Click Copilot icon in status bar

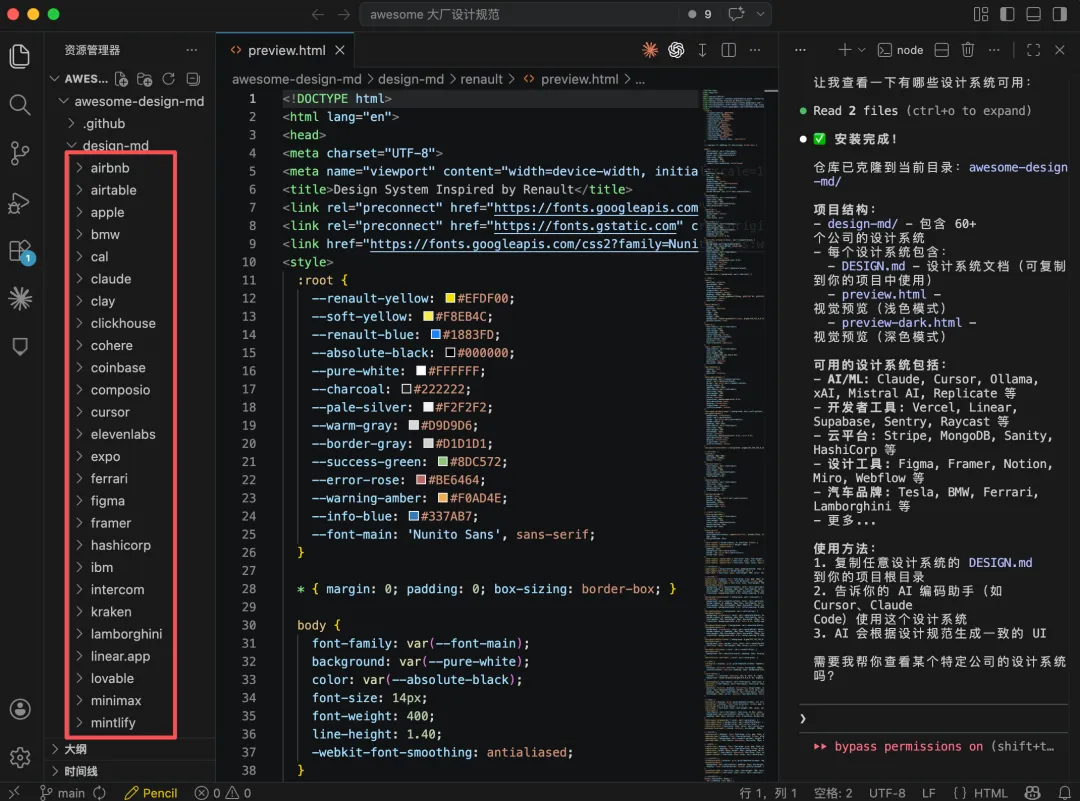(x=1032, y=793)
